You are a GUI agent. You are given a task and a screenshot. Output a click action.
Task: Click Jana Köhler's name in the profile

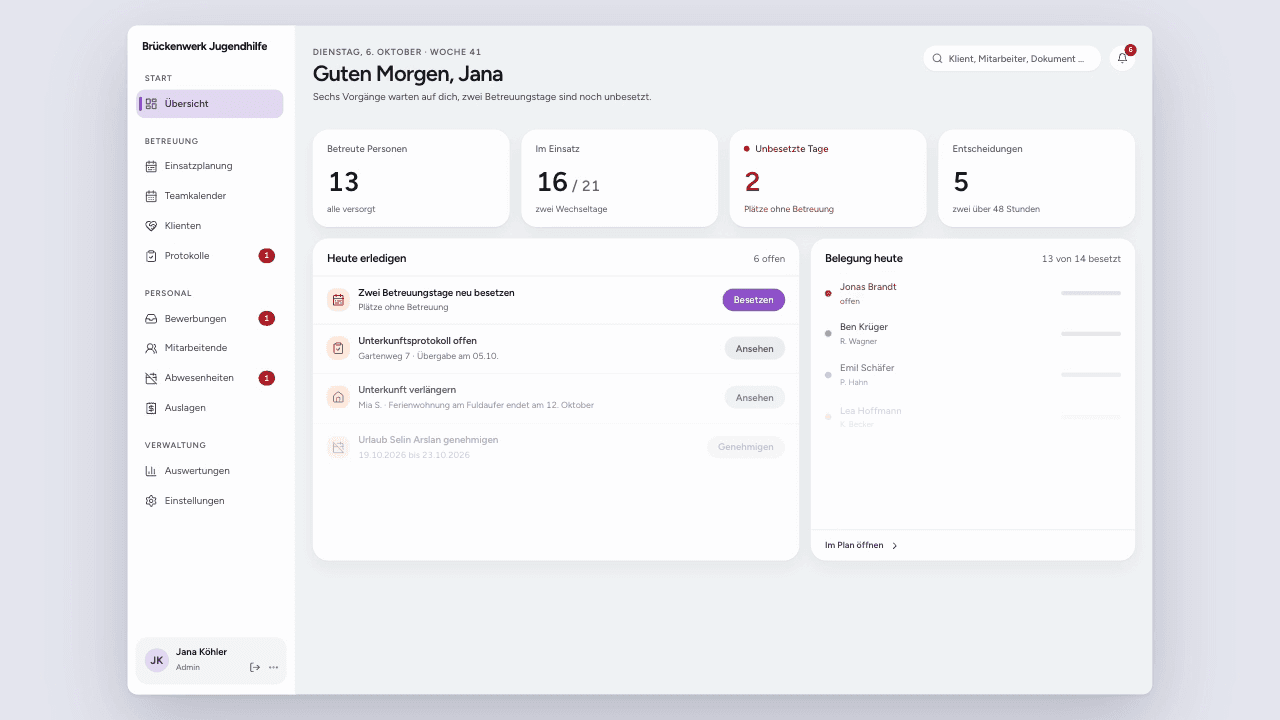click(201, 652)
